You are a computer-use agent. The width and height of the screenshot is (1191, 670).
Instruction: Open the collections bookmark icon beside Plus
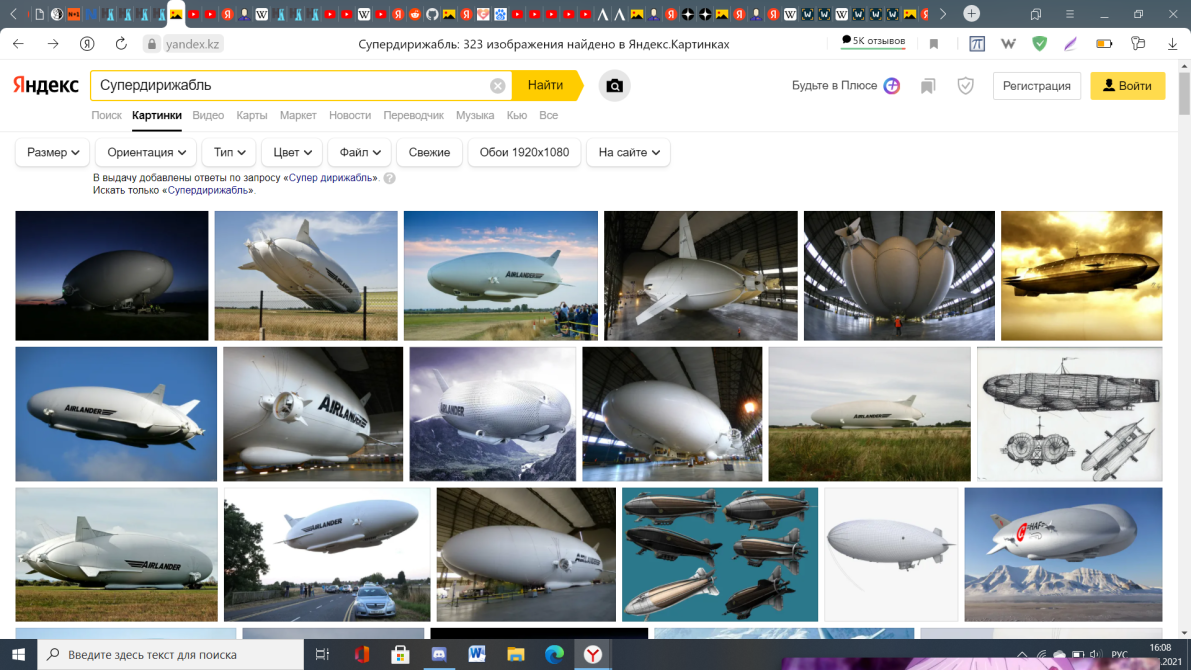pos(928,86)
